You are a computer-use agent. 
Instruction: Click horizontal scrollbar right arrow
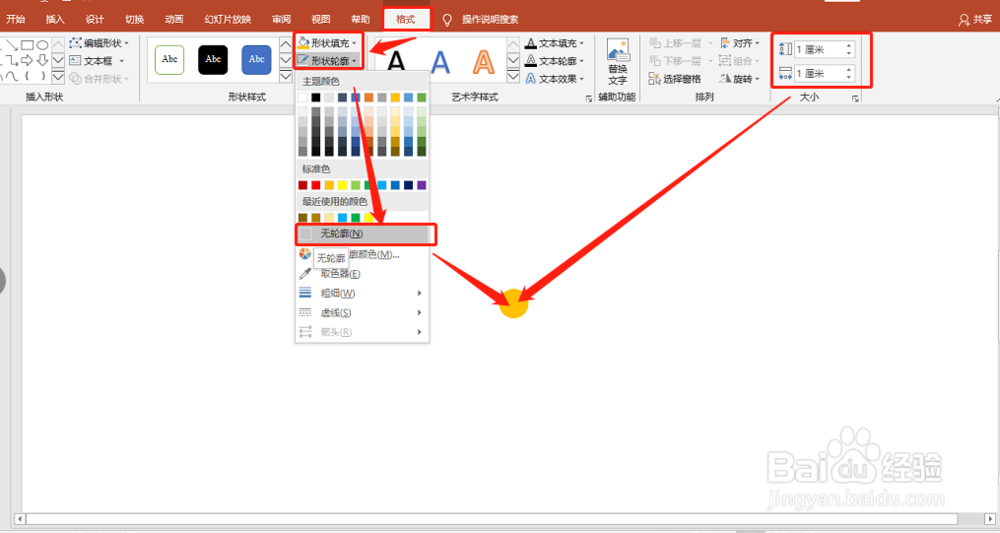[990, 519]
